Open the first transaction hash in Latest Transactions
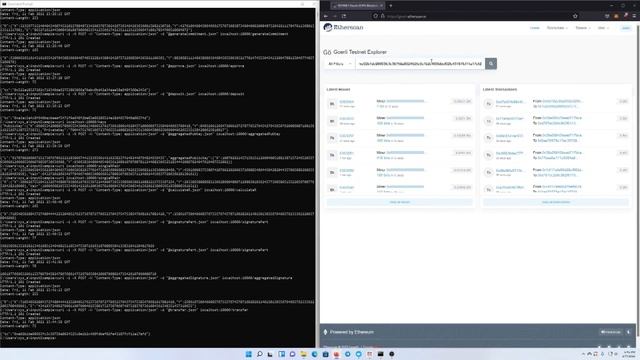Viewport: 640px width, 360px height. pos(510,102)
